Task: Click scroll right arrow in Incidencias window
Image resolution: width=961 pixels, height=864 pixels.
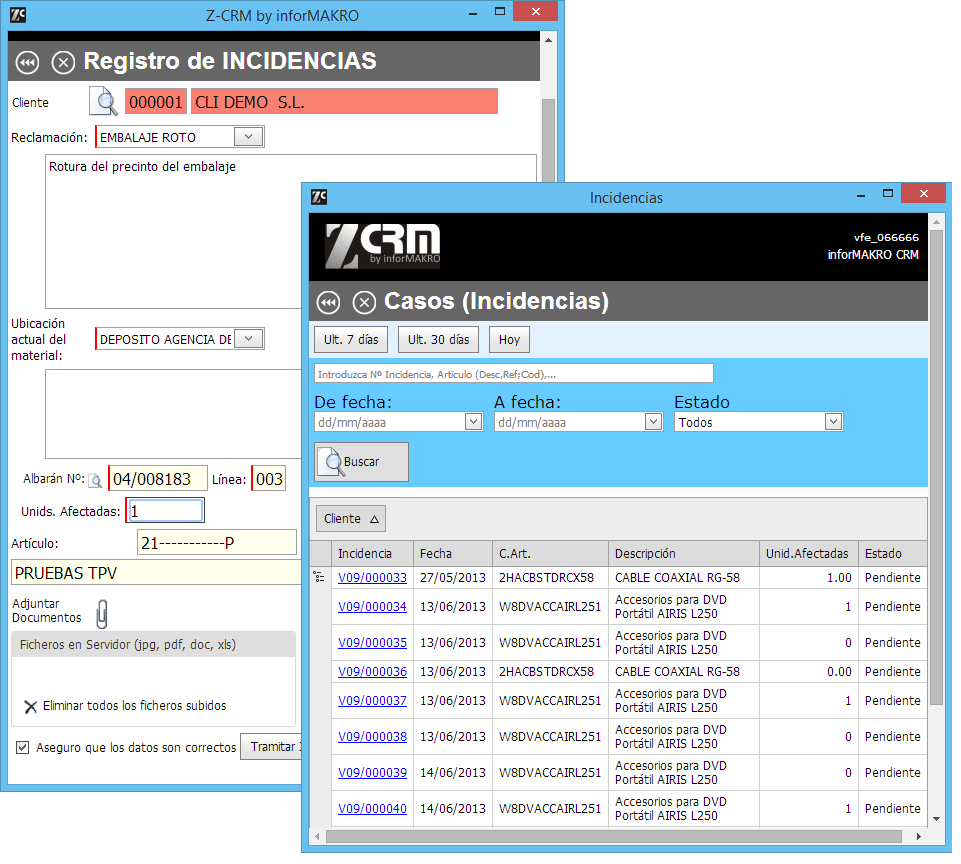Action: point(919,836)
